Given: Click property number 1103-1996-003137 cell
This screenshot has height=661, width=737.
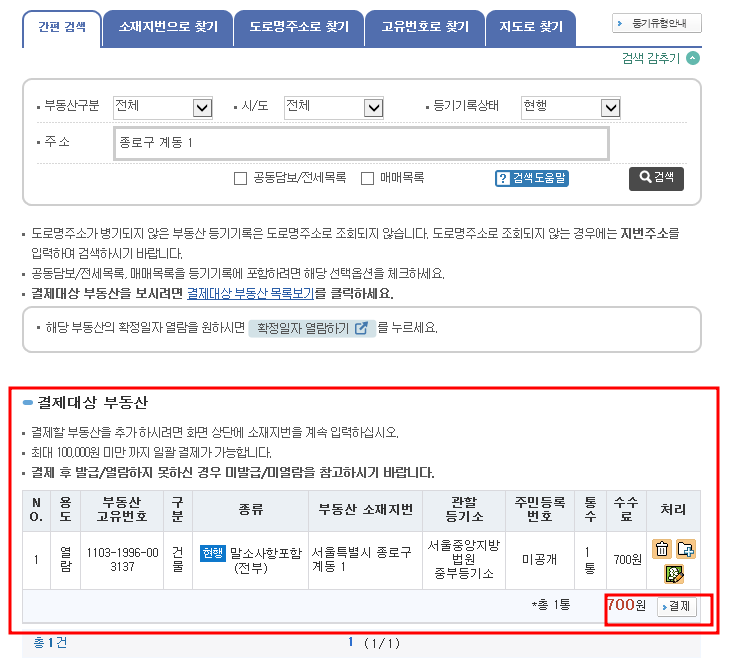Looking at the screenshot, I should [x=122, y=560].
